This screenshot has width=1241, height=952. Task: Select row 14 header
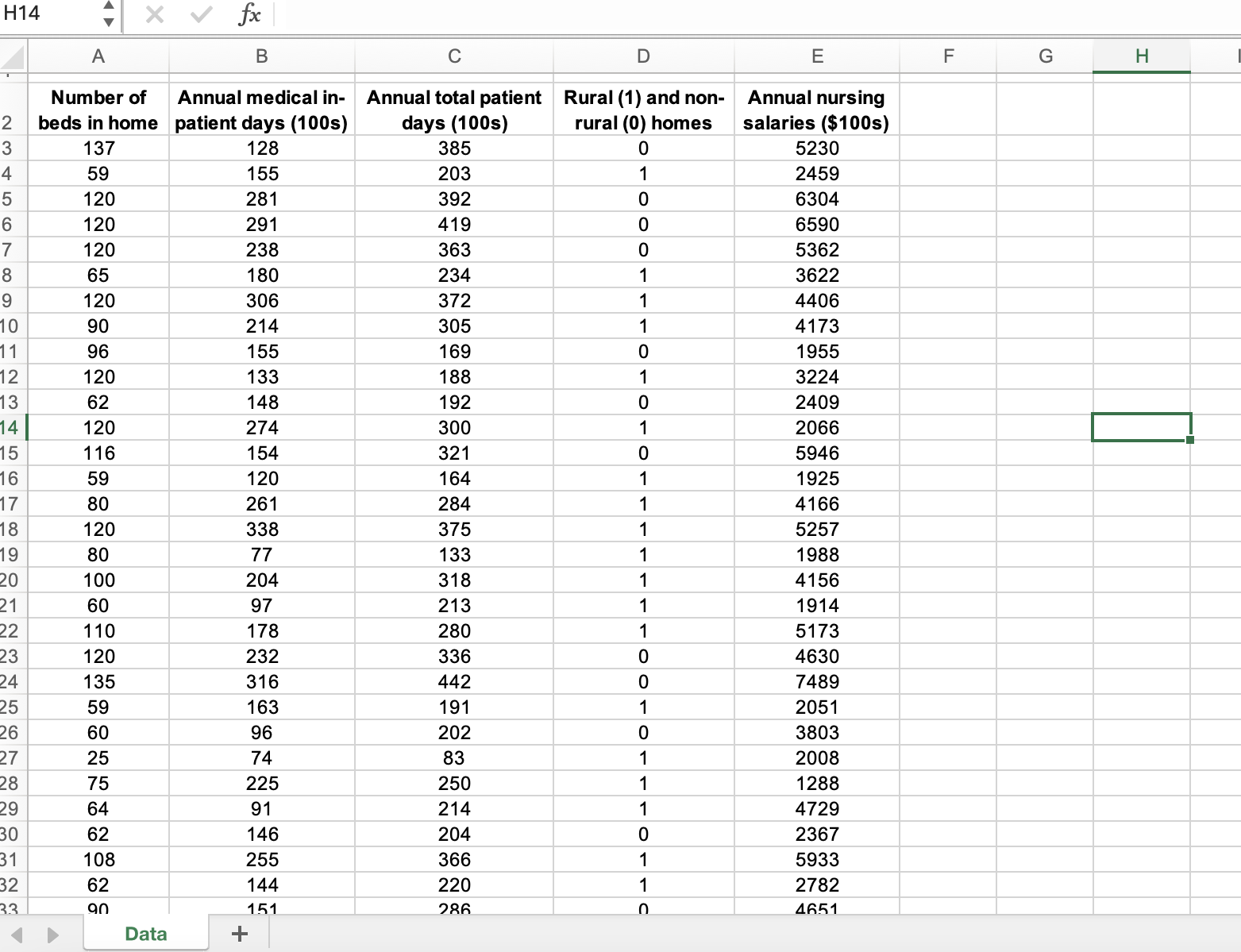click(11, 427)
